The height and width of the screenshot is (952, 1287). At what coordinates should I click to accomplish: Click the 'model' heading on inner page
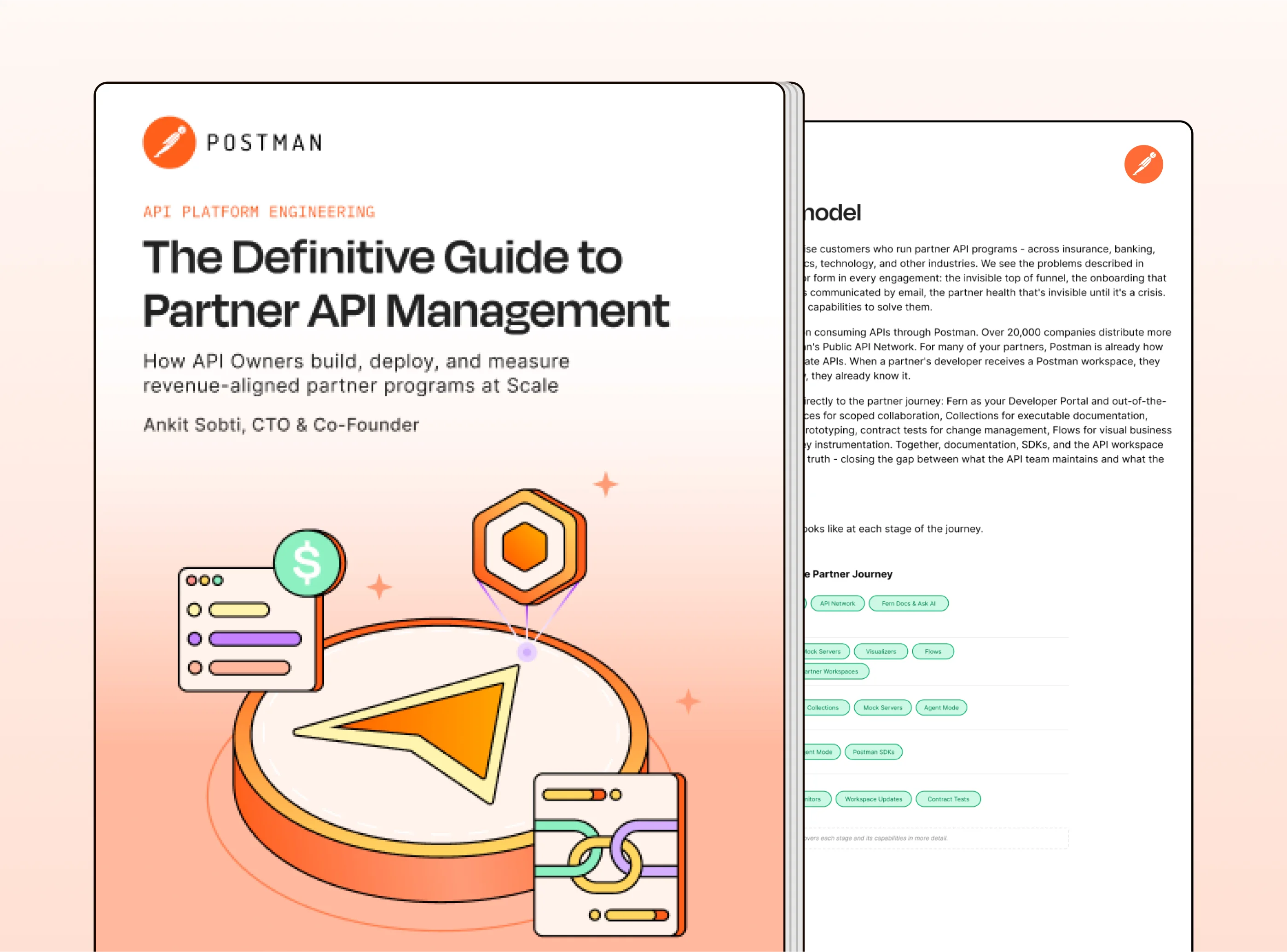tap(832, 213)
